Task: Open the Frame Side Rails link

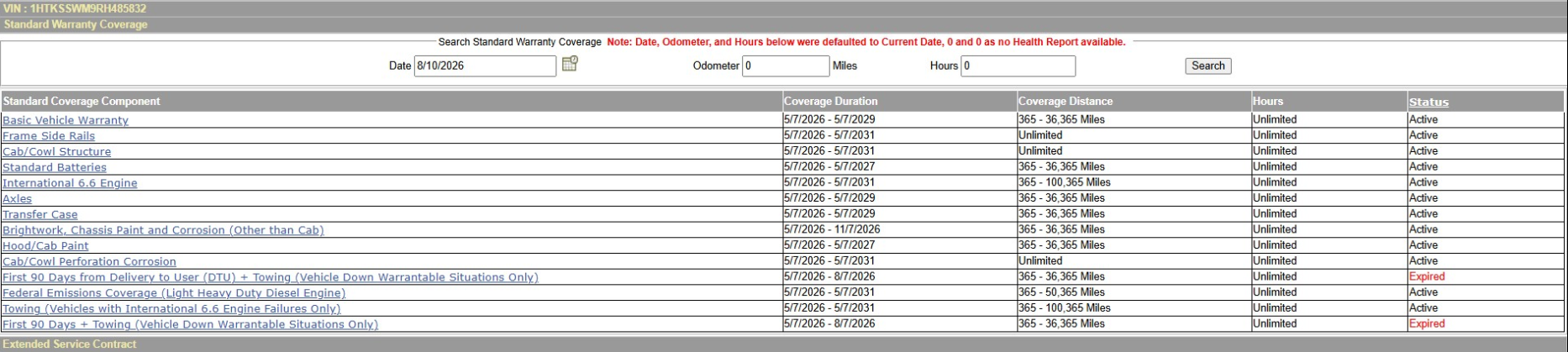Action: (49, 136)
